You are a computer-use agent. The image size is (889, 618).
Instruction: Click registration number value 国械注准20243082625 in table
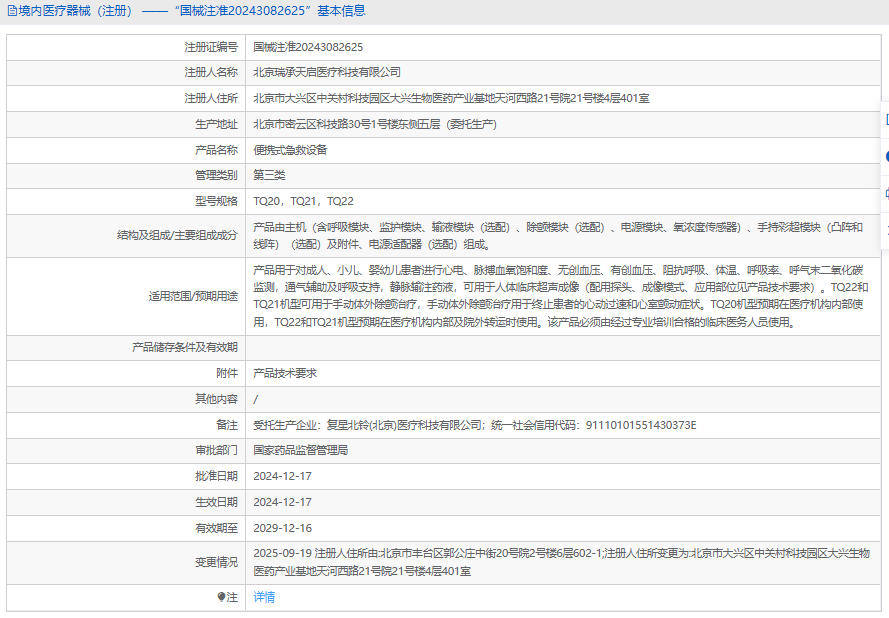308,47
